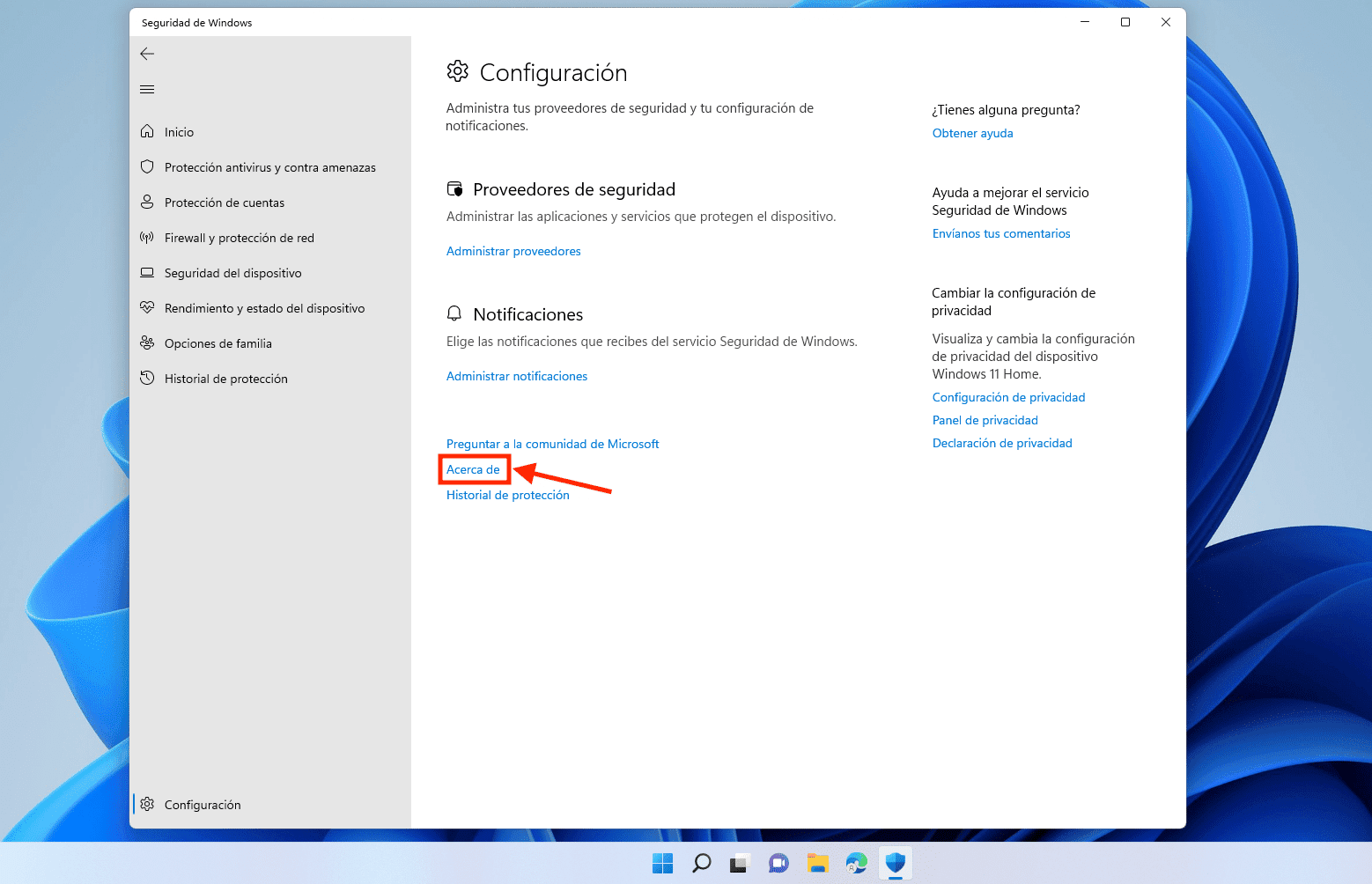Screen dimensions: 1372x884
Task: Click the Opciones de familia icon
Action: pos(148,343)
